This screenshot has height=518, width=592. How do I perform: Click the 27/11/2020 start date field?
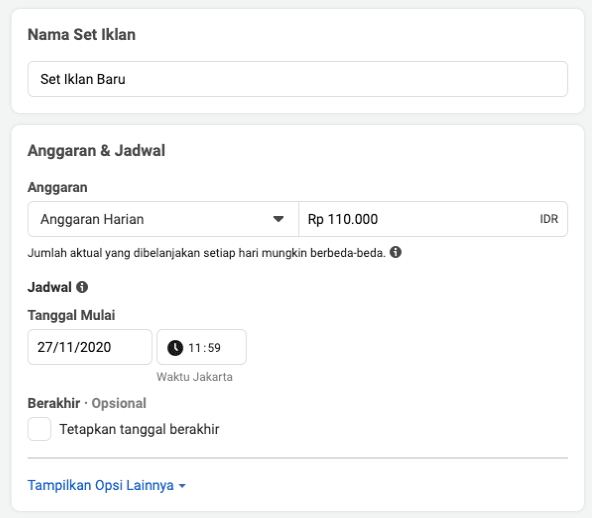coord(90,347)
